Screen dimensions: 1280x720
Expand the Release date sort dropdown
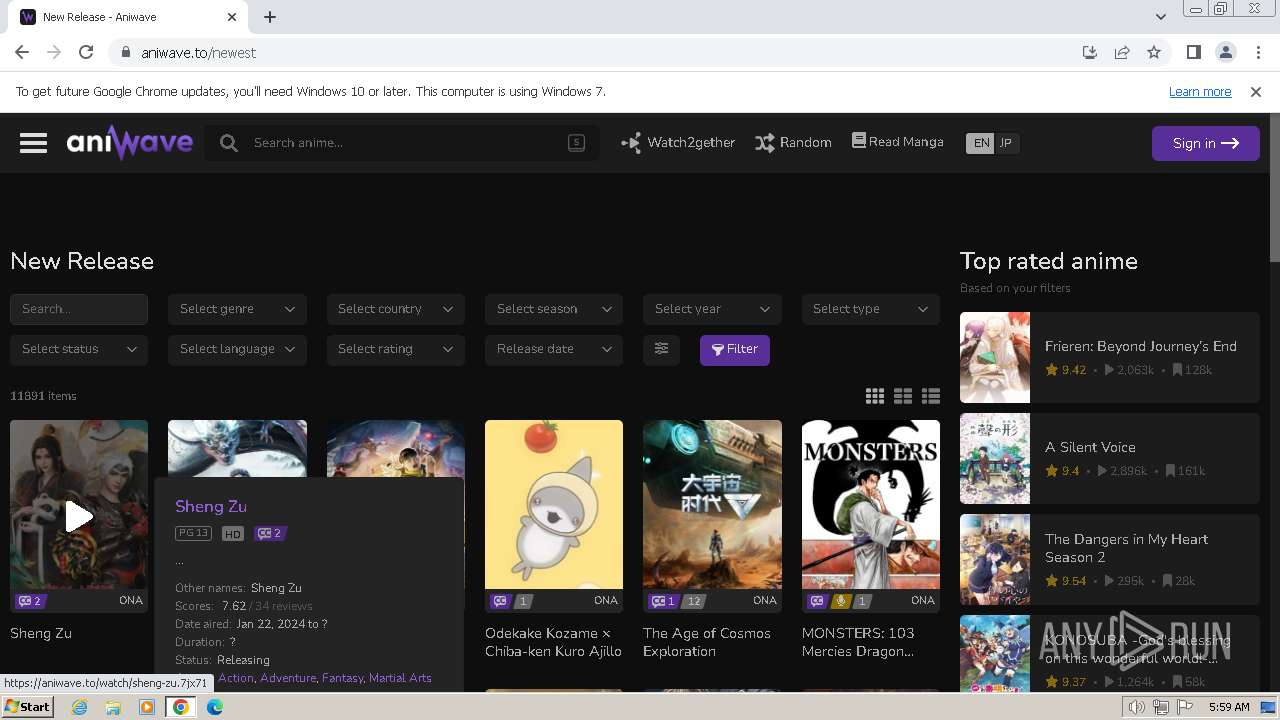[554, 349]
